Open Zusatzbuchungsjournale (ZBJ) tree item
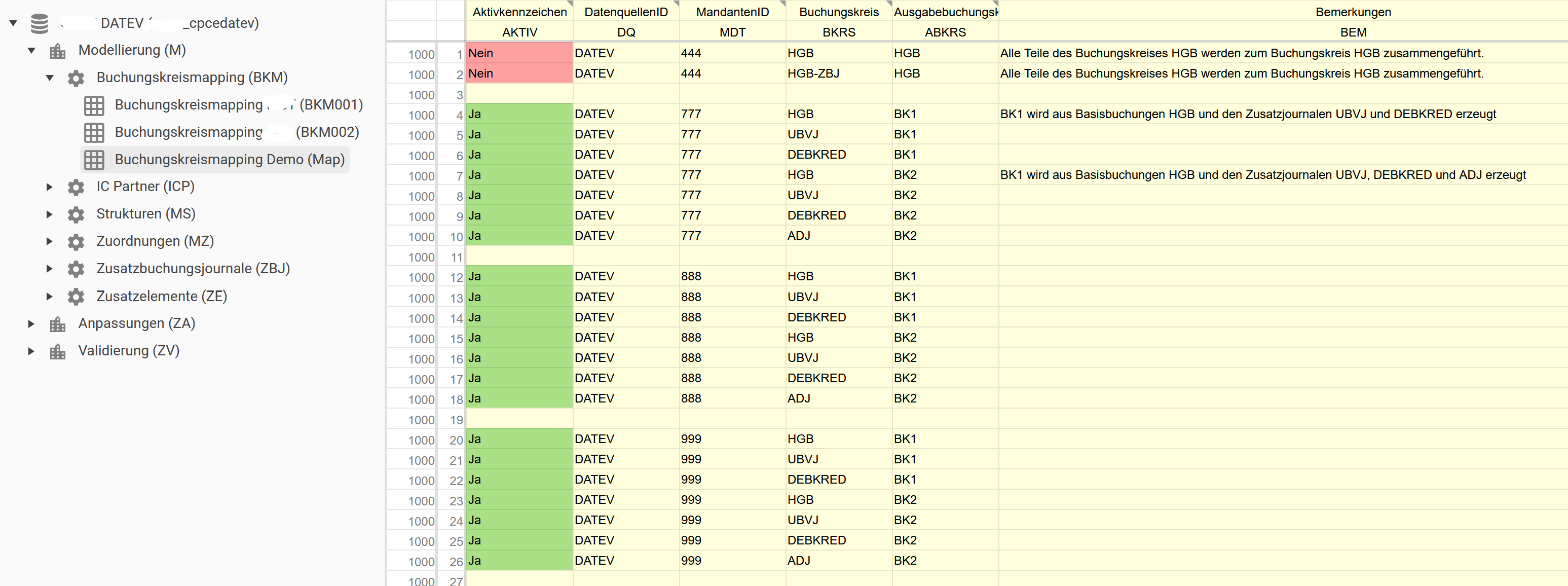The image size is (1568, 586). pyautogui.click(x=193, y=269)
